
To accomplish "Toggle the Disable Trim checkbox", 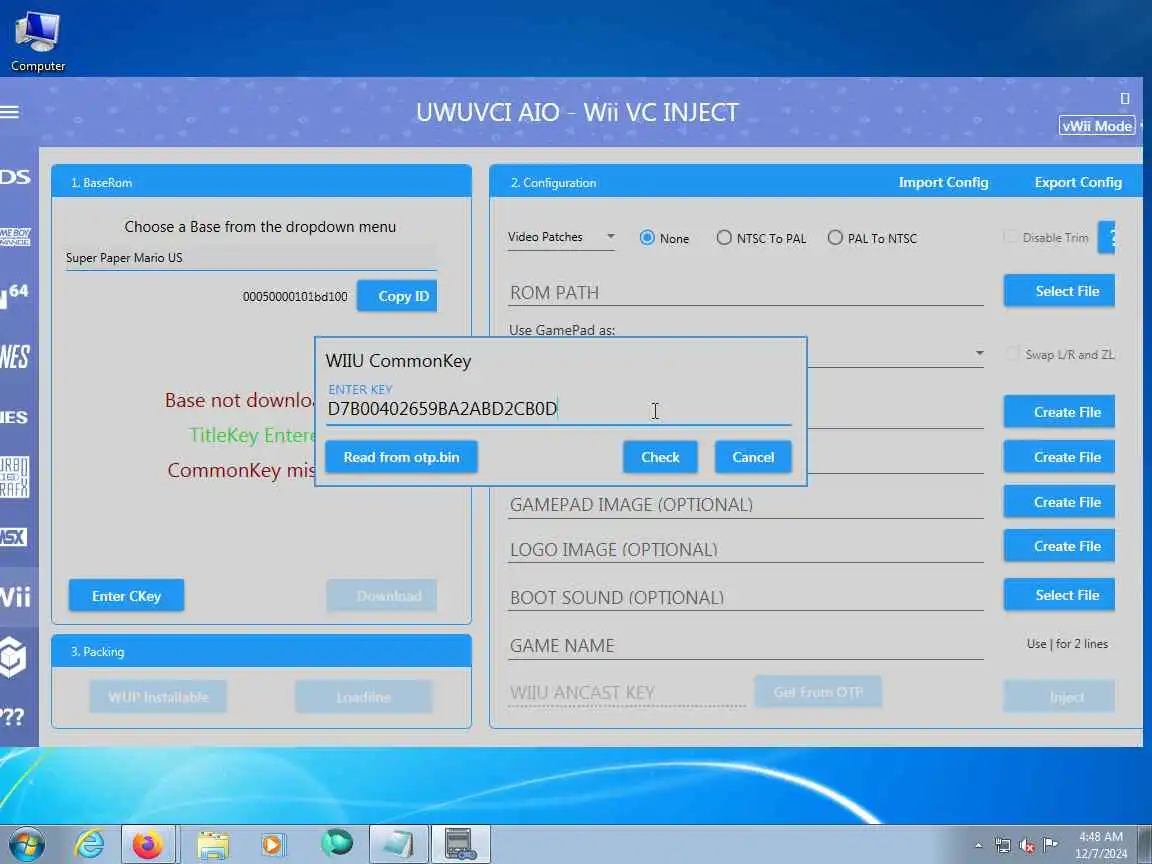I will [1011, 237].
